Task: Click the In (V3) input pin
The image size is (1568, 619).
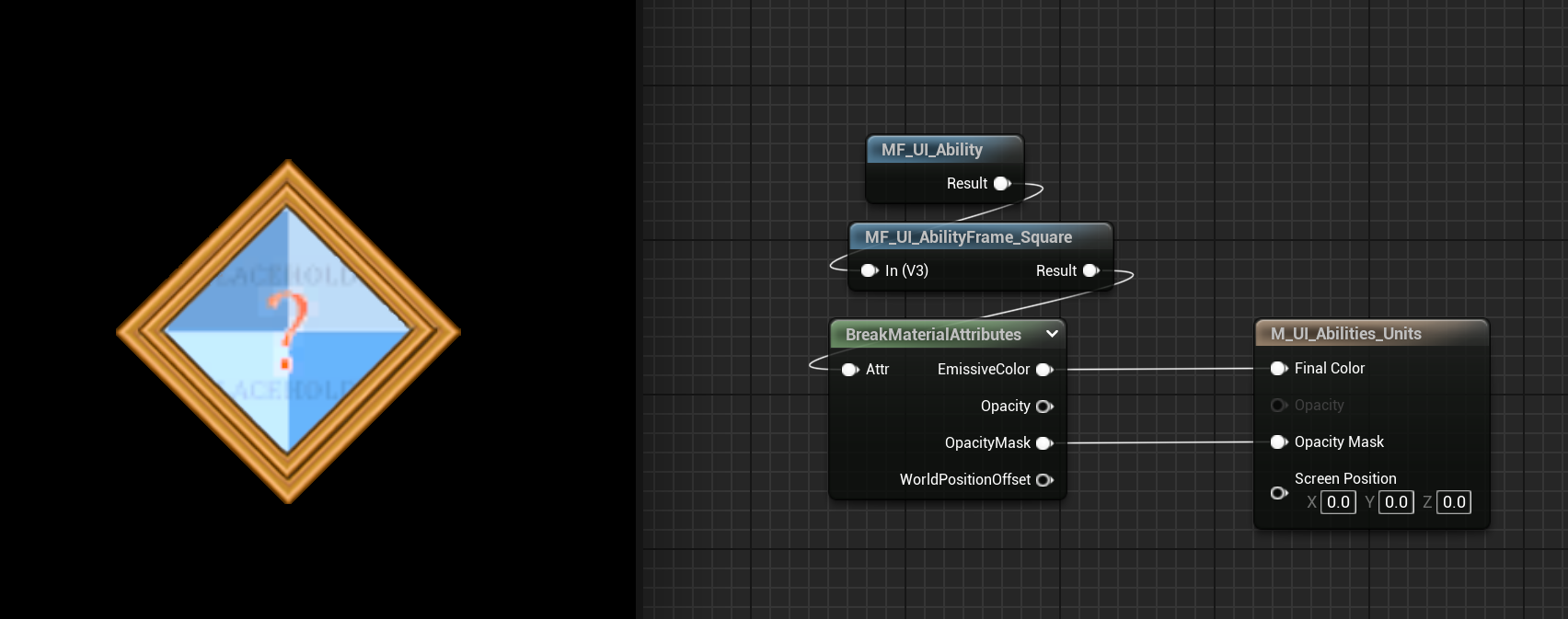Action: point(869,270)
